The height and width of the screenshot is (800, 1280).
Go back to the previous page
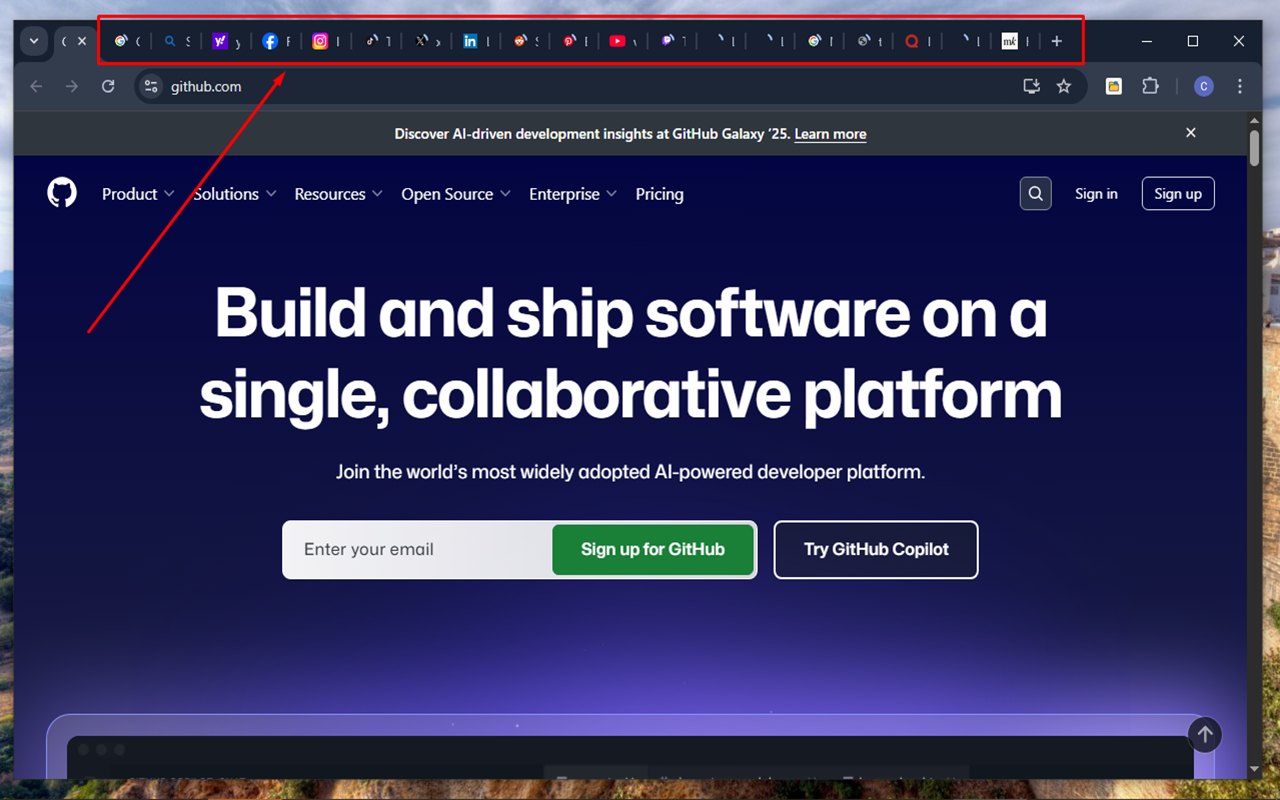click(x=36, y=87)
